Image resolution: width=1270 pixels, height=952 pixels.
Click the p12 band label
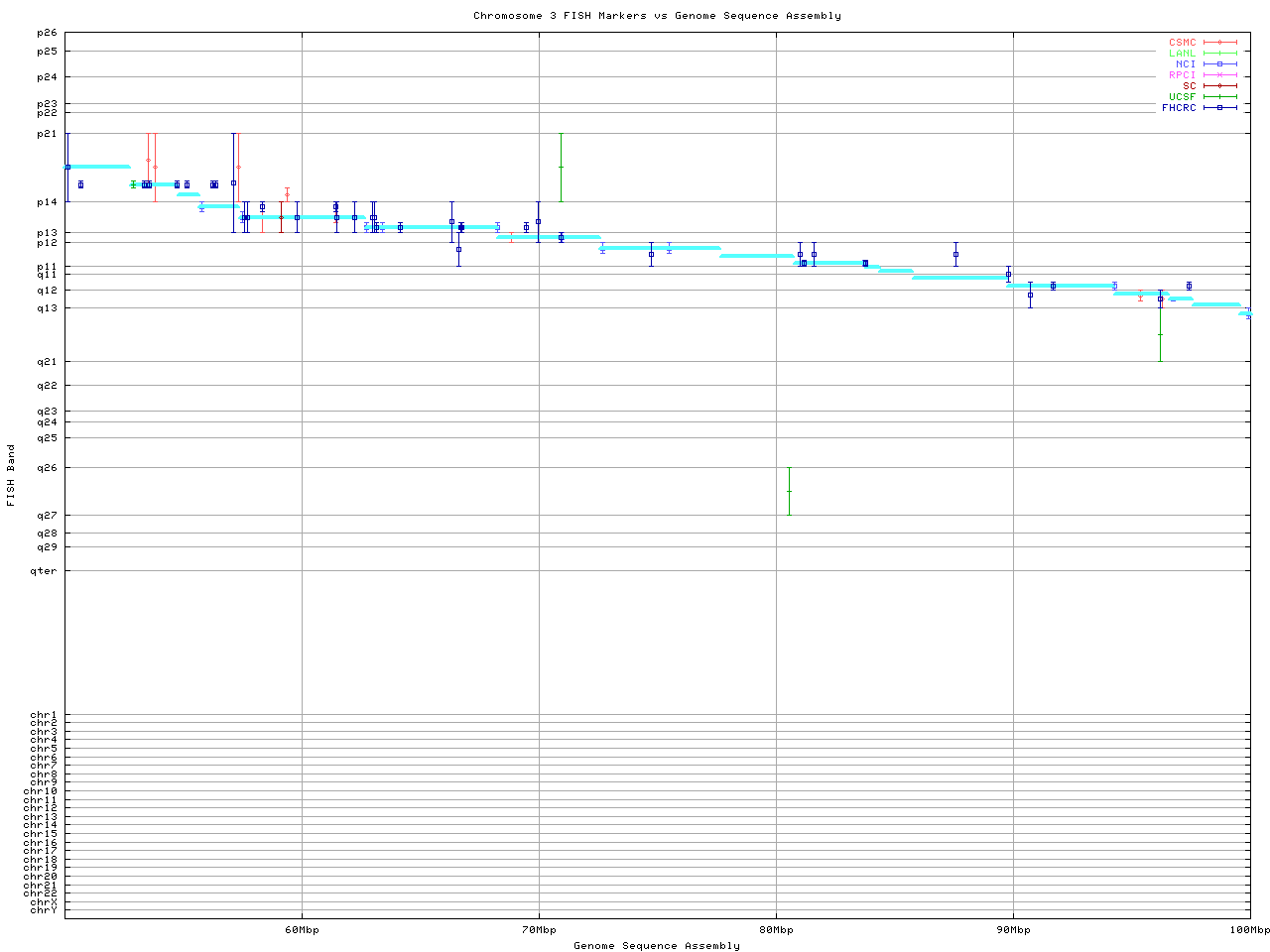(48, 243)
